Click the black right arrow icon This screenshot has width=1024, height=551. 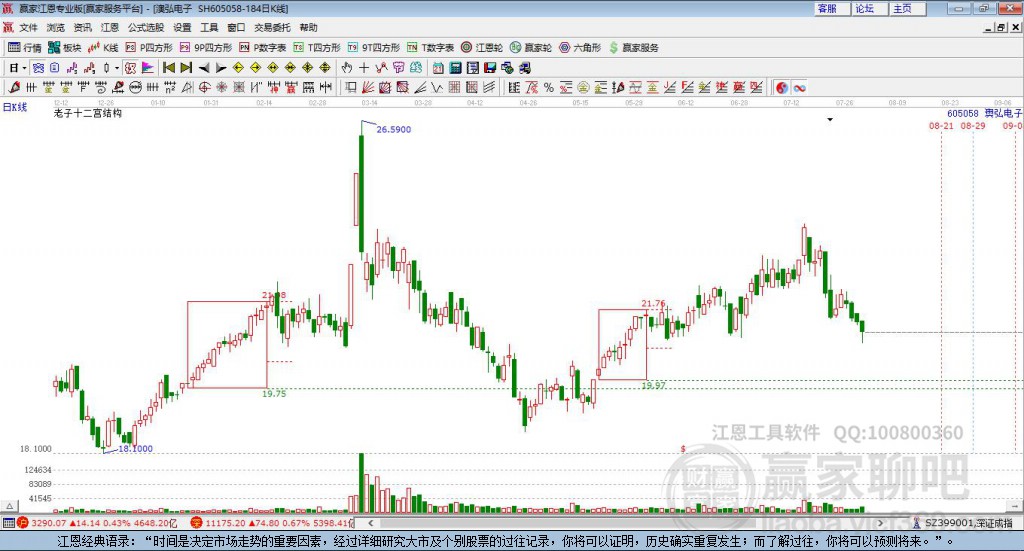[x=221, y=68]
